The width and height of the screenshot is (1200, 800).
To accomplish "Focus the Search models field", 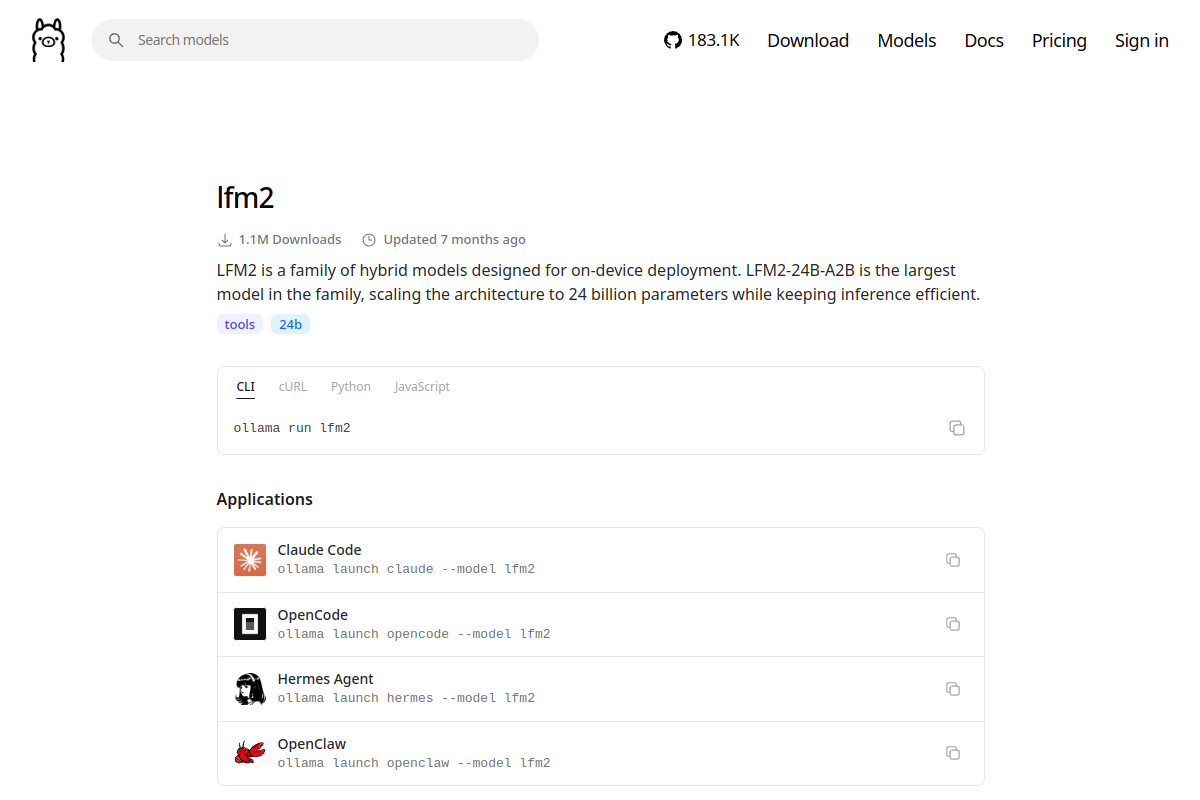I will (315, 40).
